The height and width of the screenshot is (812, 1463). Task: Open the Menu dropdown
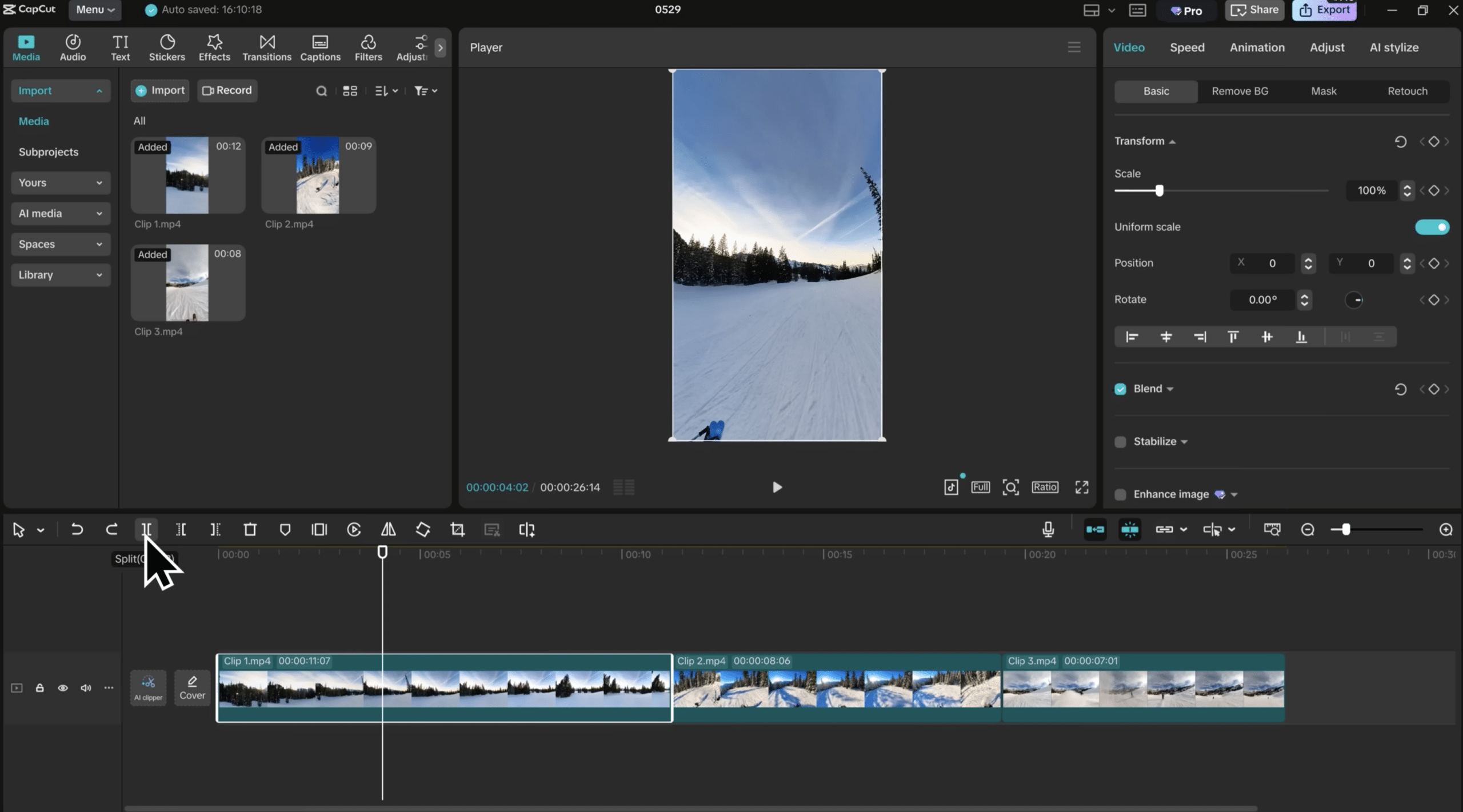tap(95, 10)
